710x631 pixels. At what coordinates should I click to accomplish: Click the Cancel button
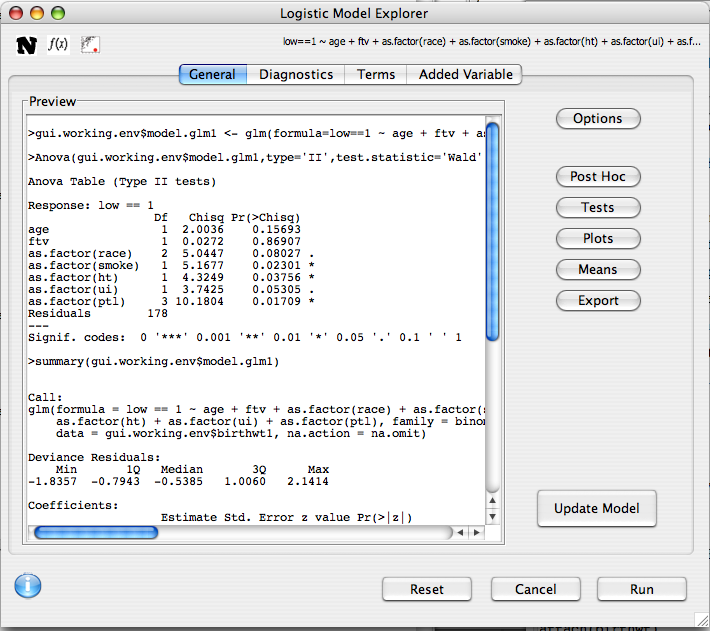click(536, 589)
